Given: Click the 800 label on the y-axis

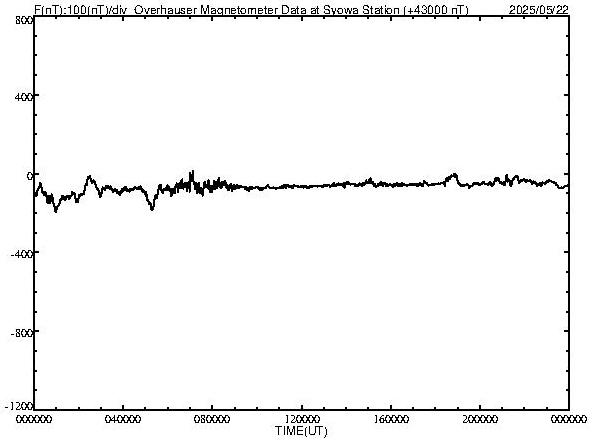Looking at the screenshot, I should (x=24, y=20).
